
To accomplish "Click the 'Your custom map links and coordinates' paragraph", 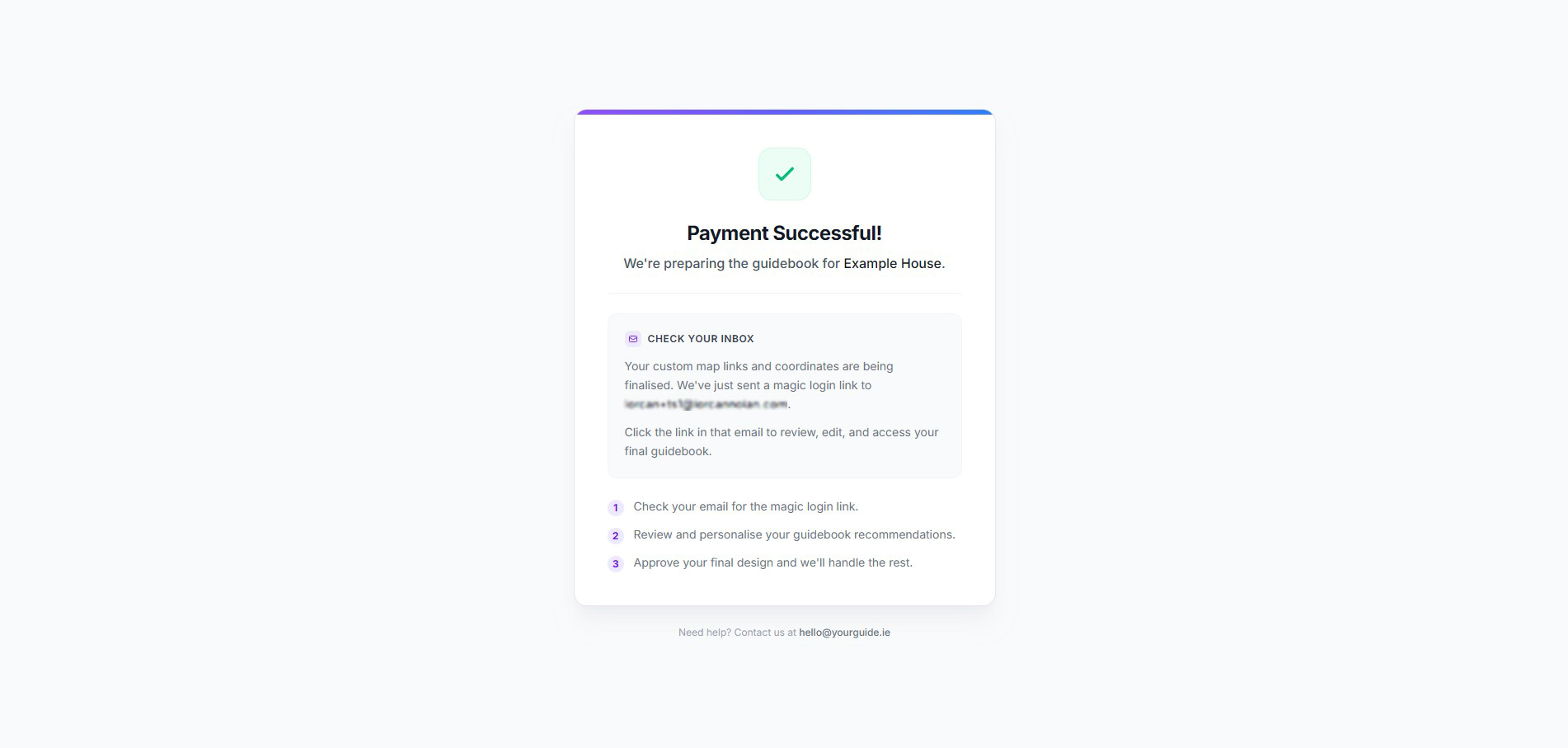I will pos(758,385).
